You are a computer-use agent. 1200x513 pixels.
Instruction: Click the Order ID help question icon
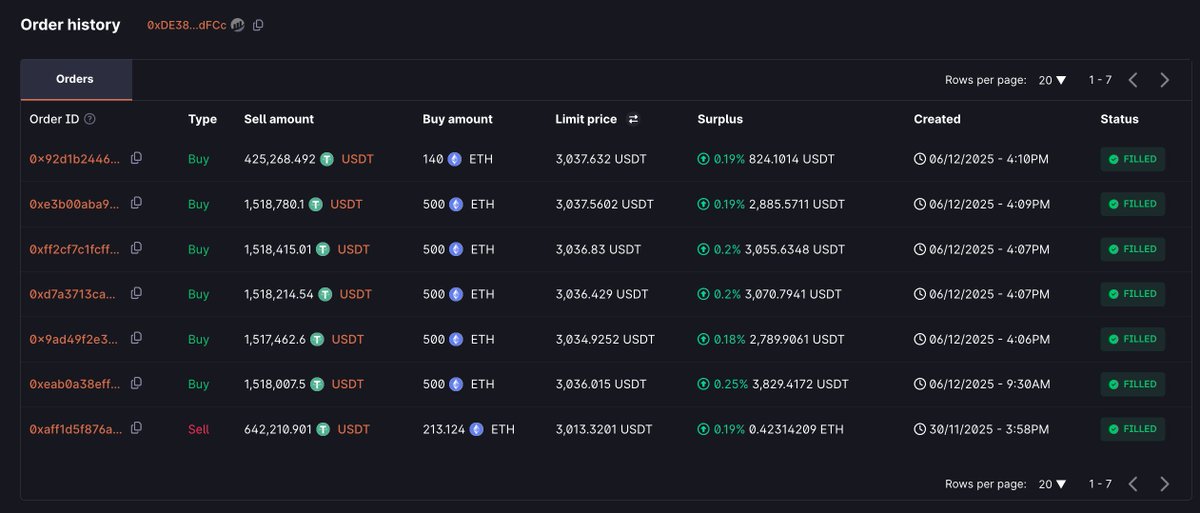click(x=90, y=119)
